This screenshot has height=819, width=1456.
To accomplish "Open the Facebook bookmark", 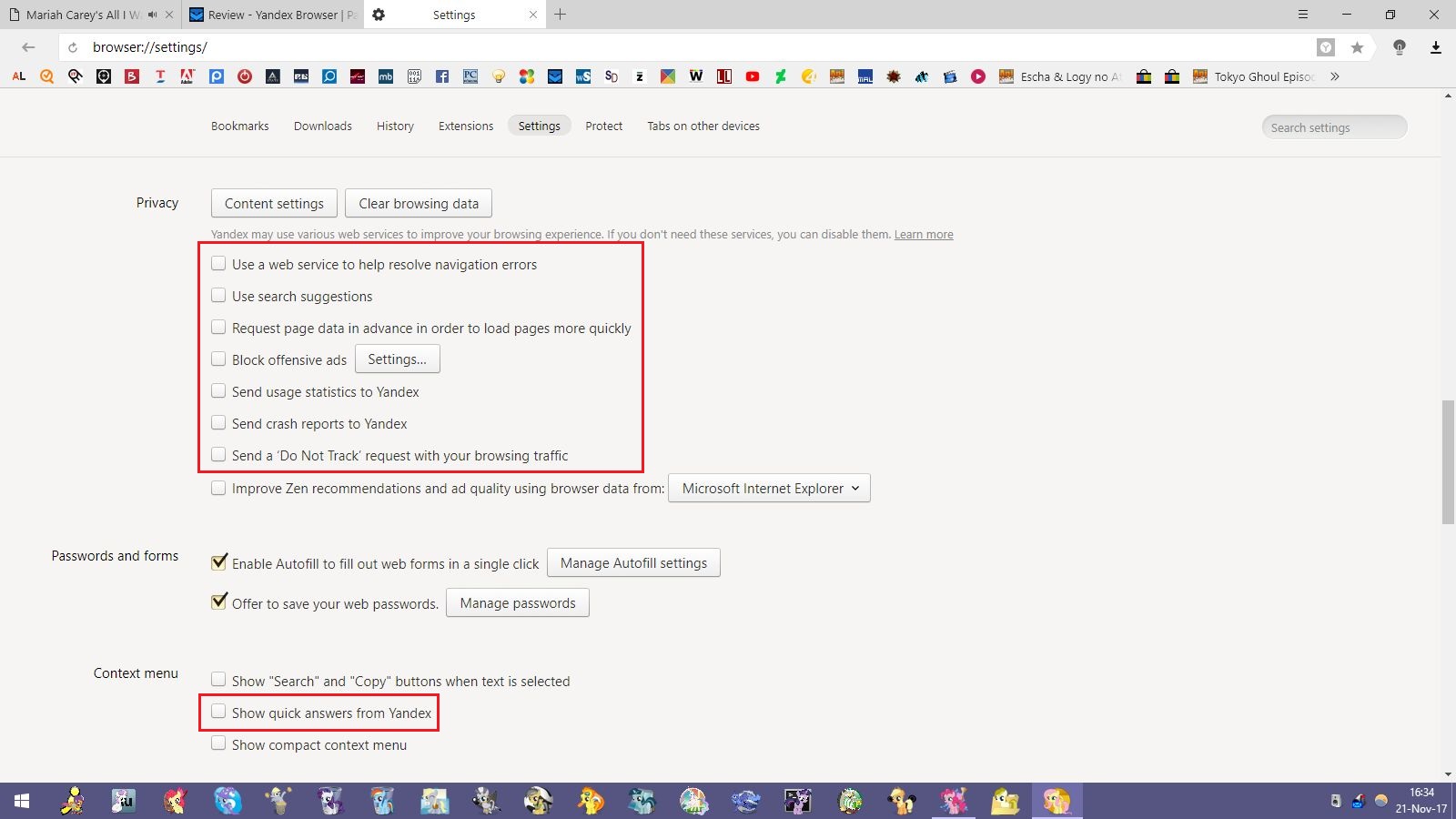I will (x=442, y=76).
